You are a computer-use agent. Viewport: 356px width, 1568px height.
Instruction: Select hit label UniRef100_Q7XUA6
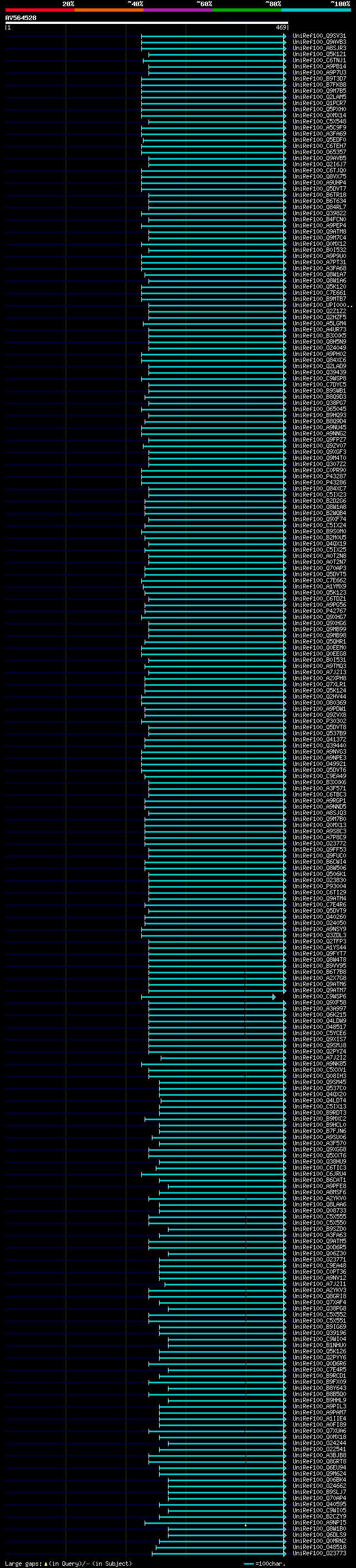319,1431
